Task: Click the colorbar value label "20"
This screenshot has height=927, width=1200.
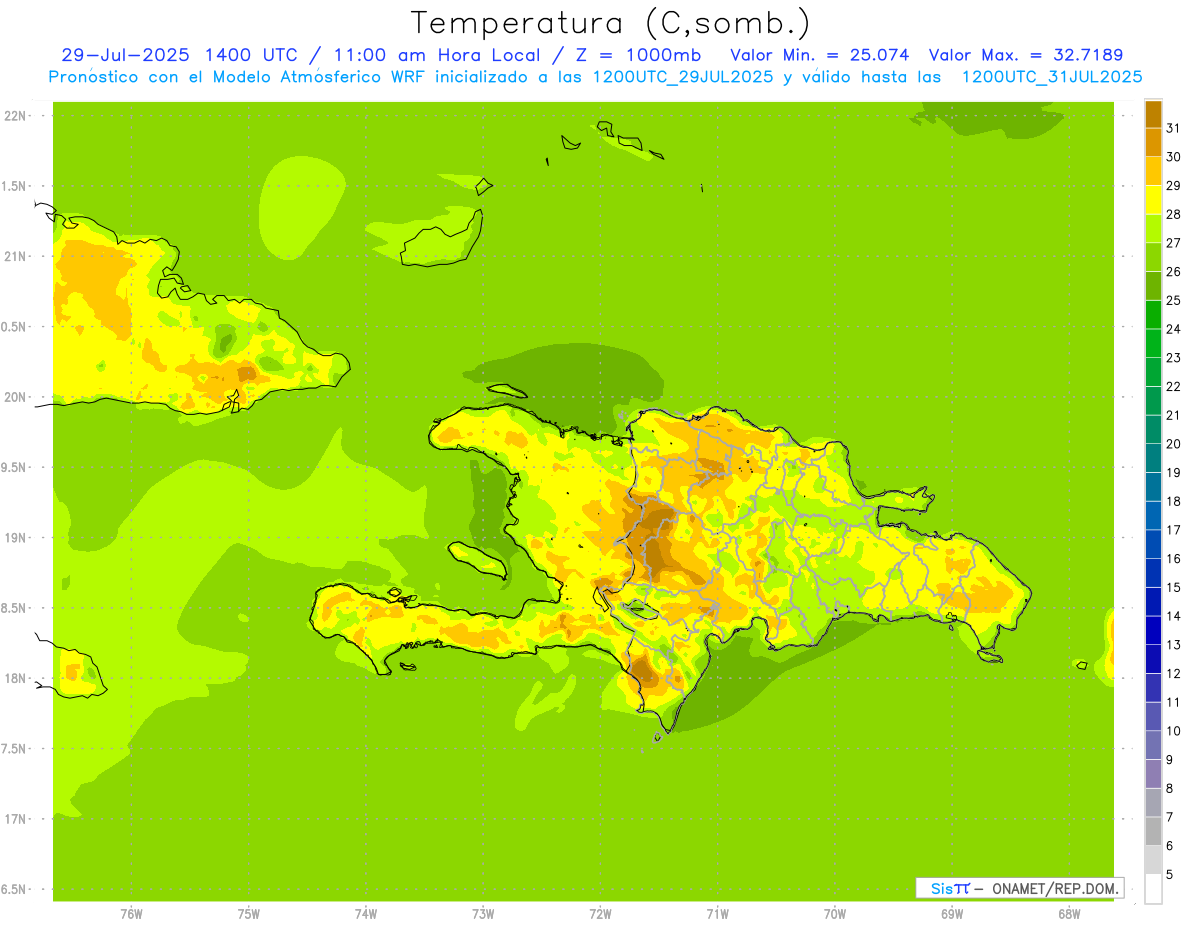Action: (1173, 444)
